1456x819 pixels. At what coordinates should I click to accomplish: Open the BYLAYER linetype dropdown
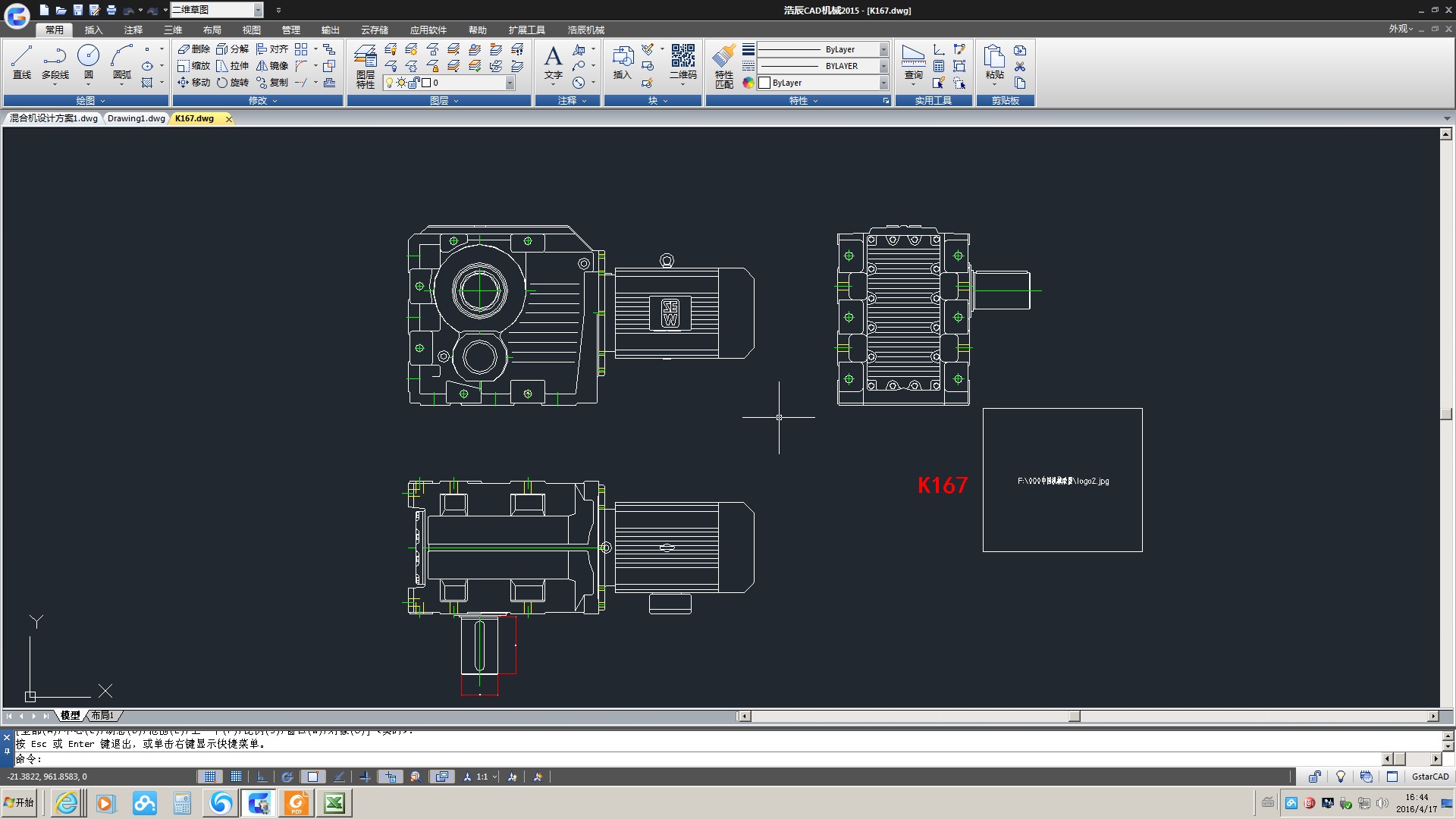883,66
